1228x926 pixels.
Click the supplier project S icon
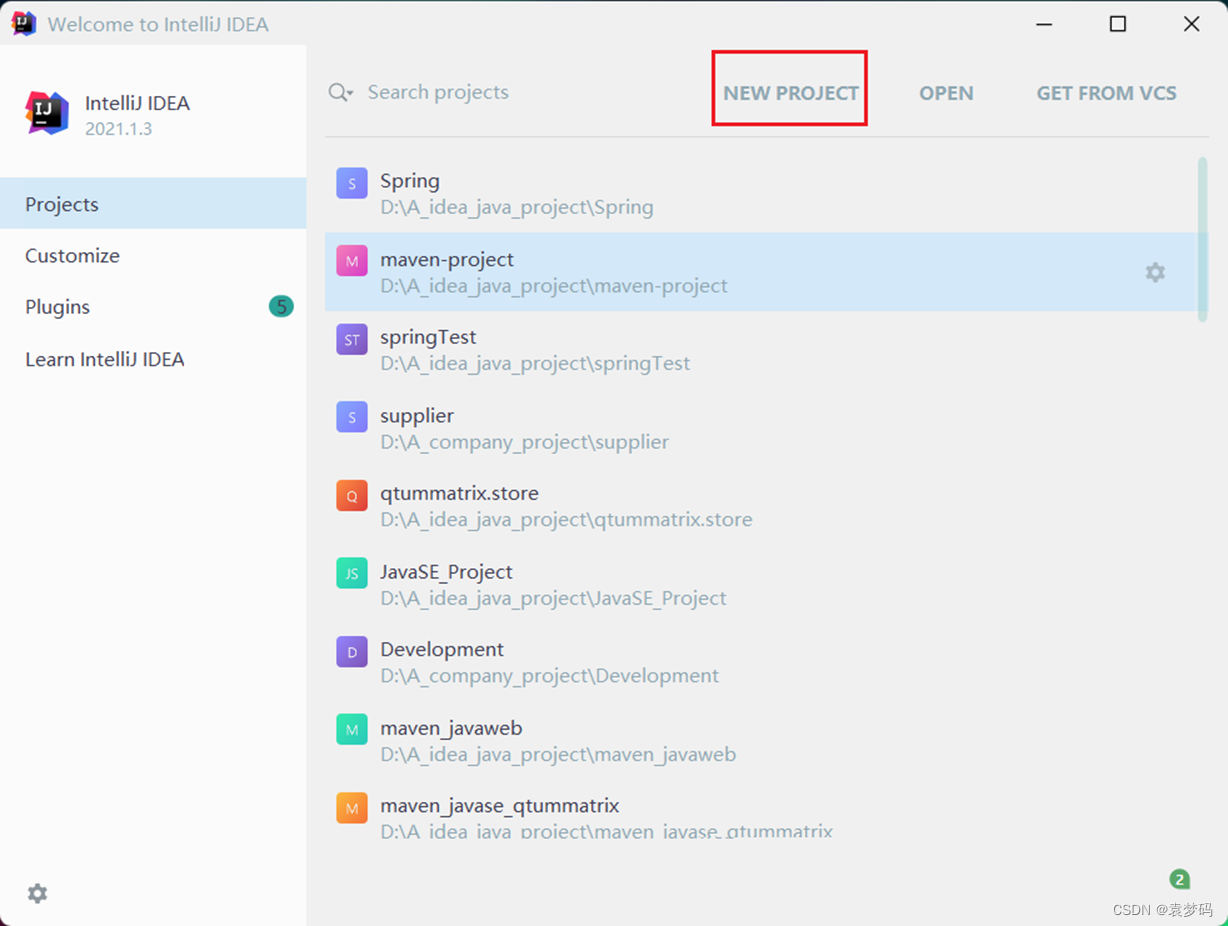point(352,417)
